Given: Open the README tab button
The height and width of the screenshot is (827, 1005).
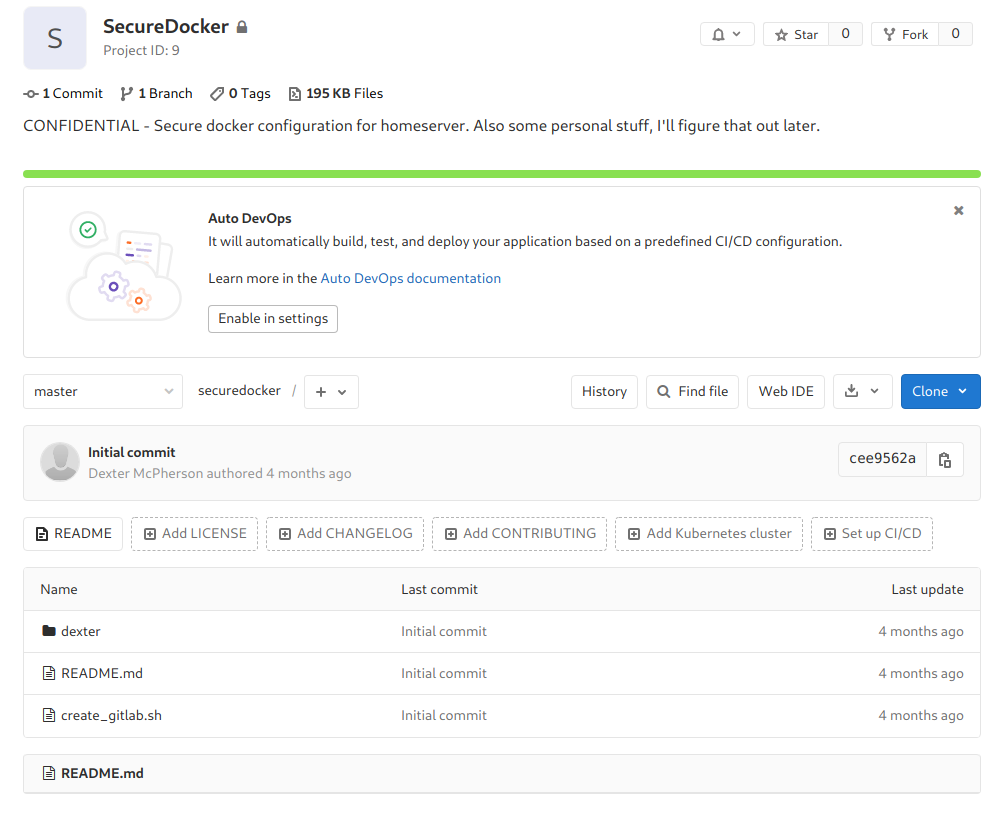Looking at the screenshot, I should [x=73, y=534].
